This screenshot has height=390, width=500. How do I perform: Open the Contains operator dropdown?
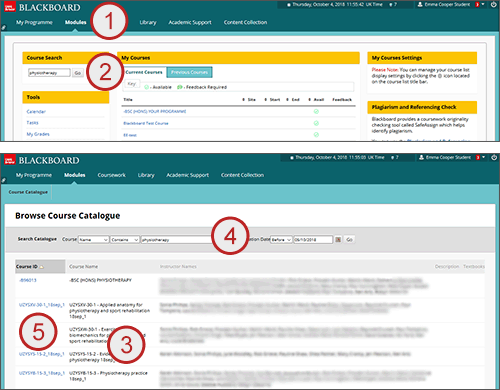[x=125, y=240]
